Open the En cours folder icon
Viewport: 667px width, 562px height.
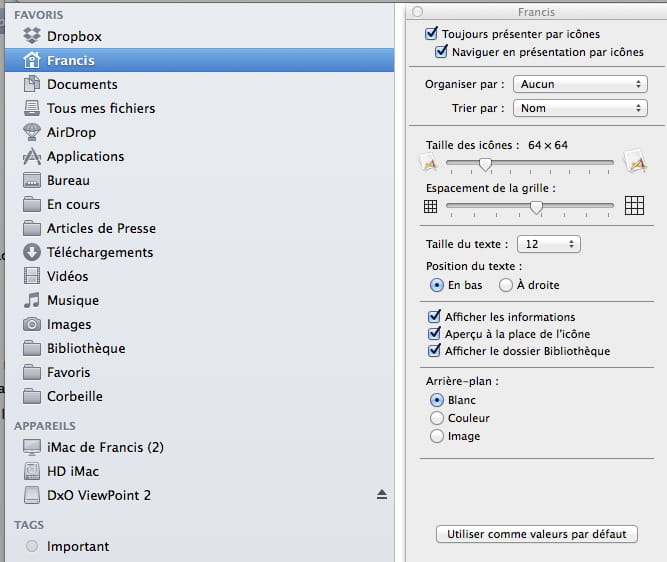coord(32,204)
